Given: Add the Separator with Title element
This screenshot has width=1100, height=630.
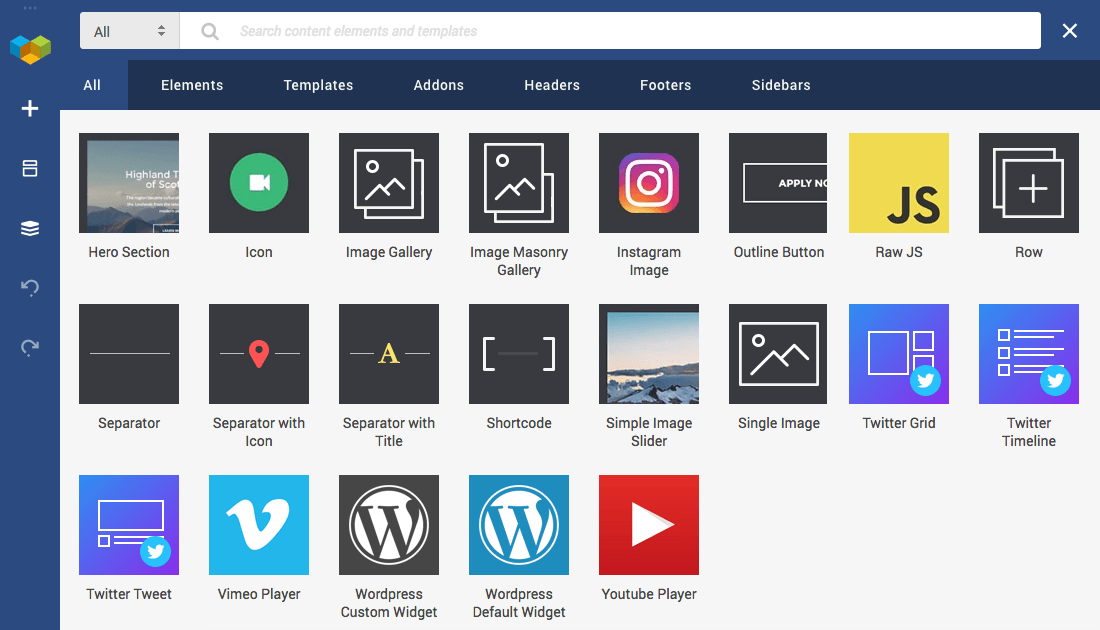Looking at the screenshot, I should 389,354.
